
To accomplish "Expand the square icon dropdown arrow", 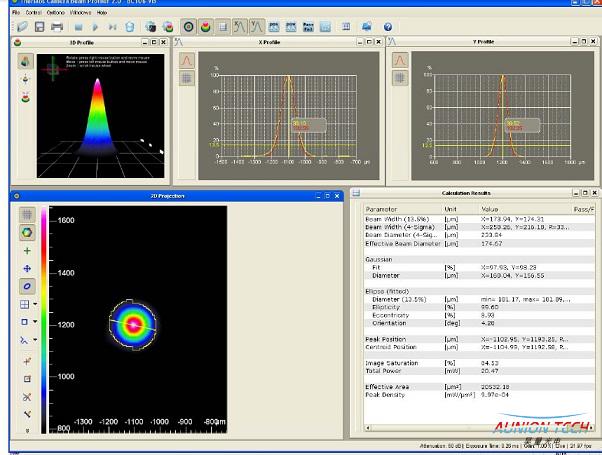I will coord(35,321).
